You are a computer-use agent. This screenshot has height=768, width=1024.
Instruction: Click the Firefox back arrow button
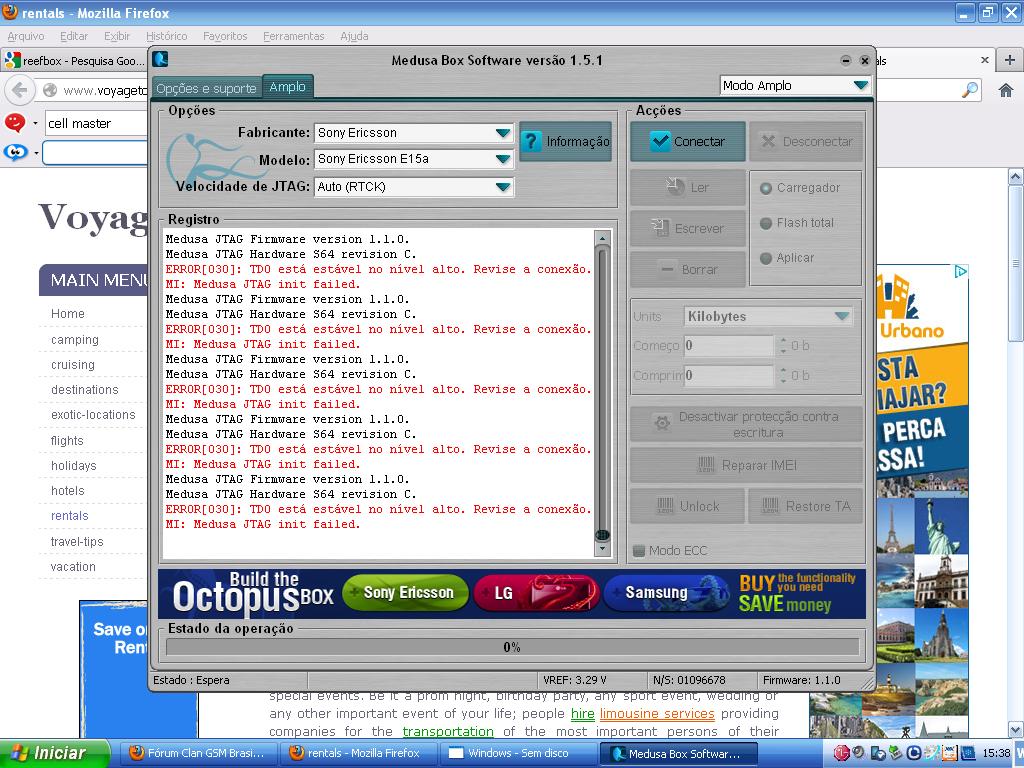(x=19, y=90)
